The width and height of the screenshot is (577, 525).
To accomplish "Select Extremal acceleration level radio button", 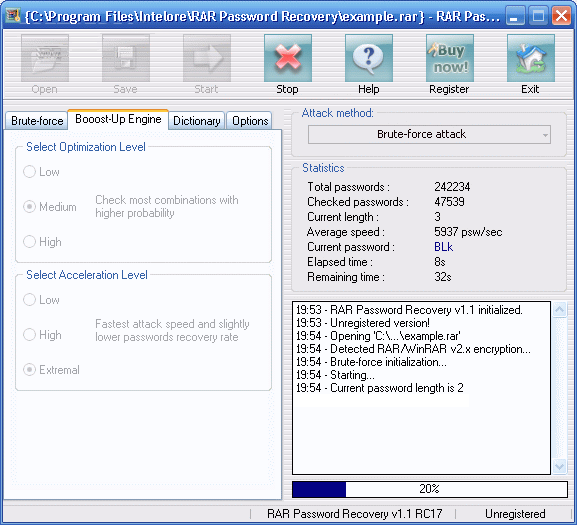I will click(x=29, y=370).
